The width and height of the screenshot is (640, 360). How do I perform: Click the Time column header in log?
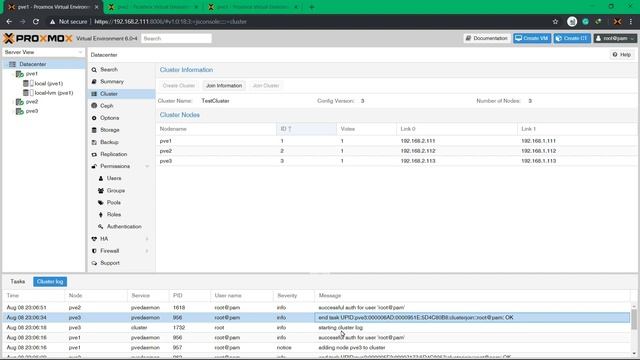(34, 296)
